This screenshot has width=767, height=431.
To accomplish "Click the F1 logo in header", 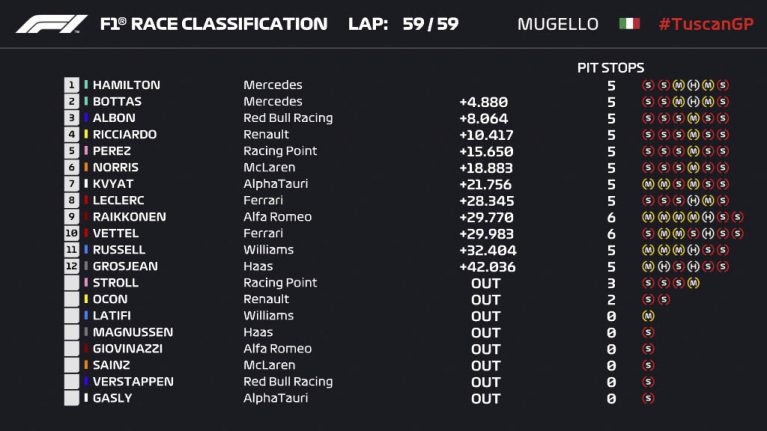I will [x=51, y=24].
